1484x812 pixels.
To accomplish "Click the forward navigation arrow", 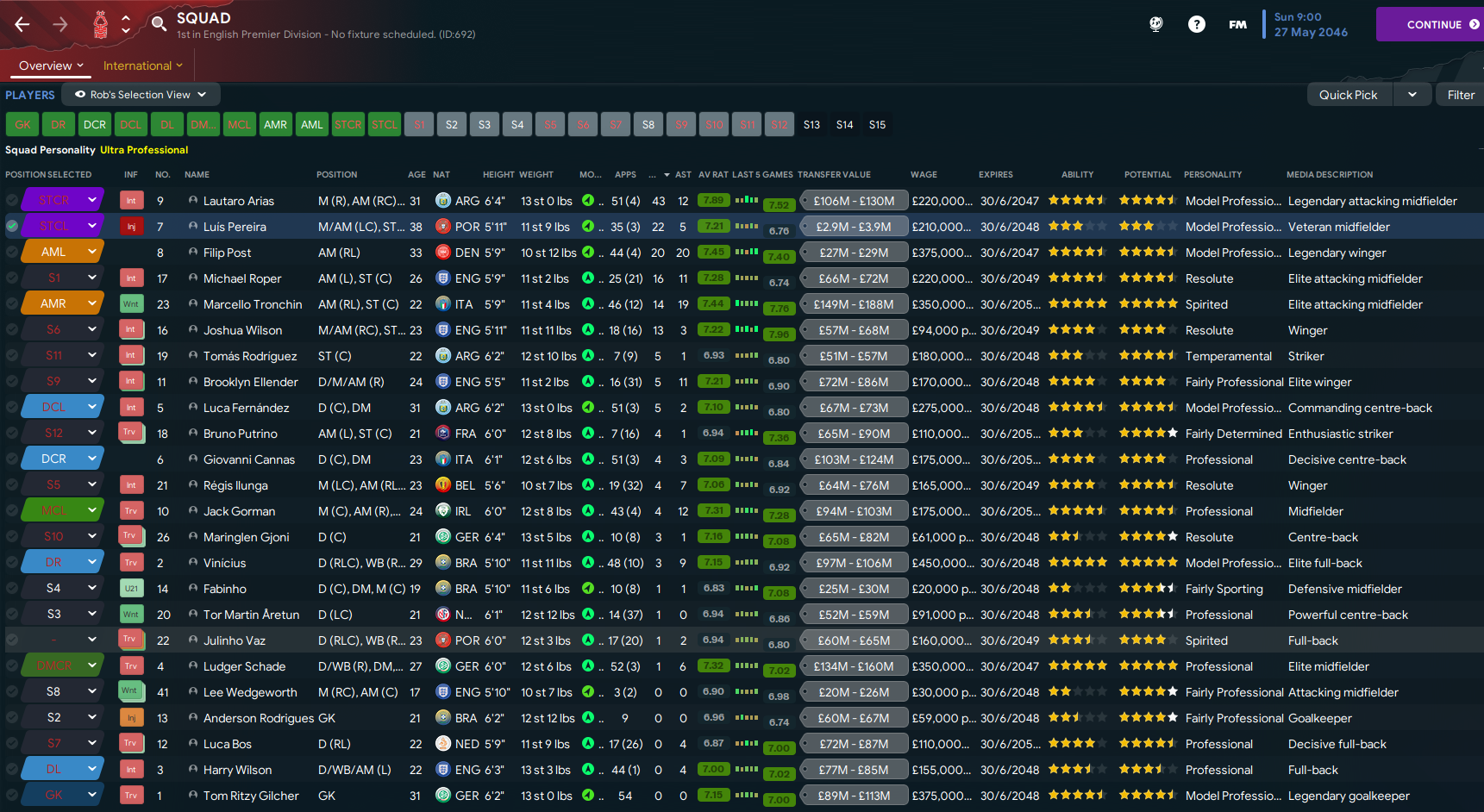I will coord(60,24).
